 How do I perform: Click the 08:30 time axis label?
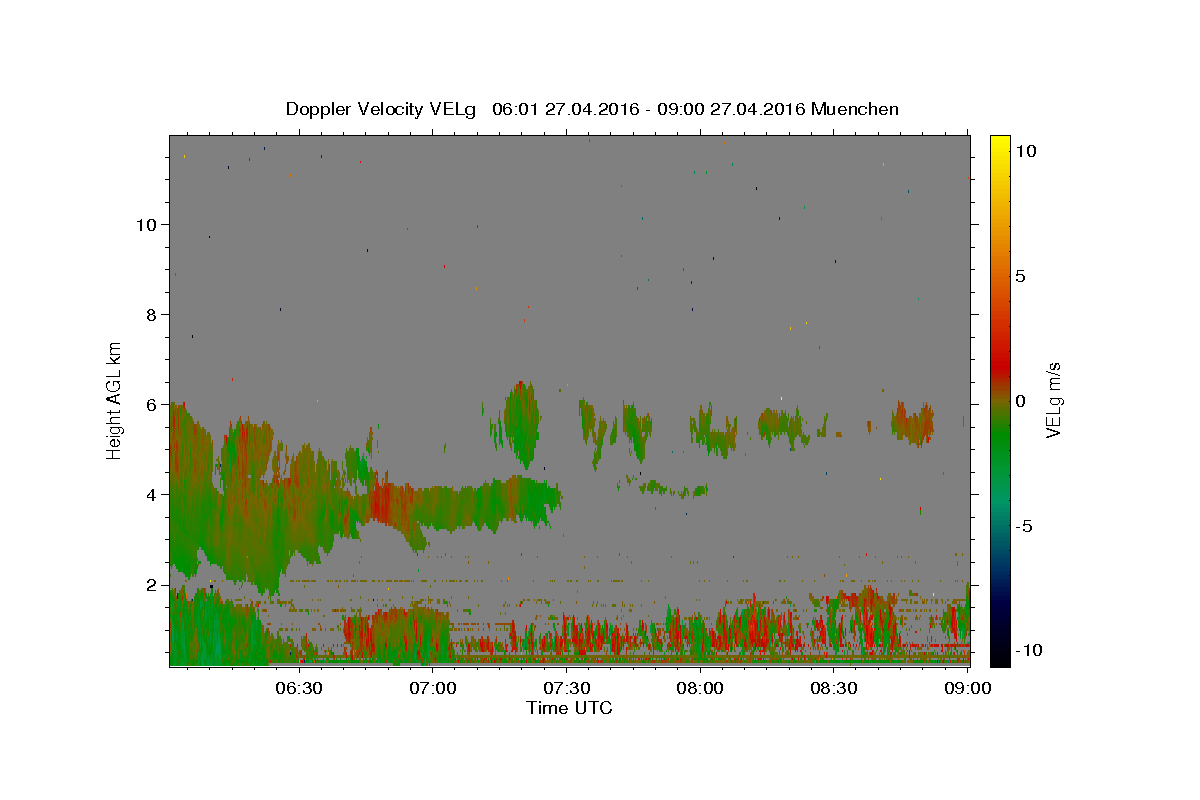835,688
